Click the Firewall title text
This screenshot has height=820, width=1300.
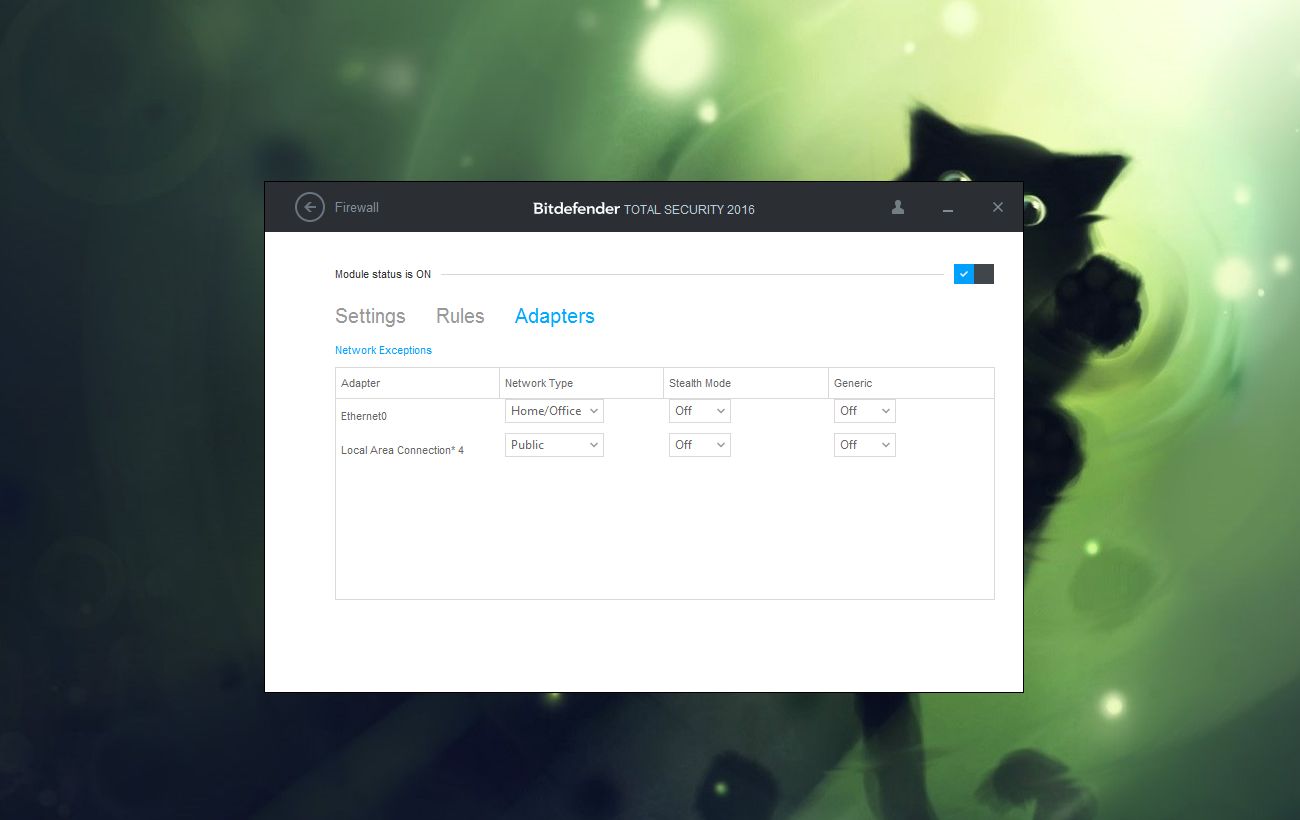coord(357,208)
